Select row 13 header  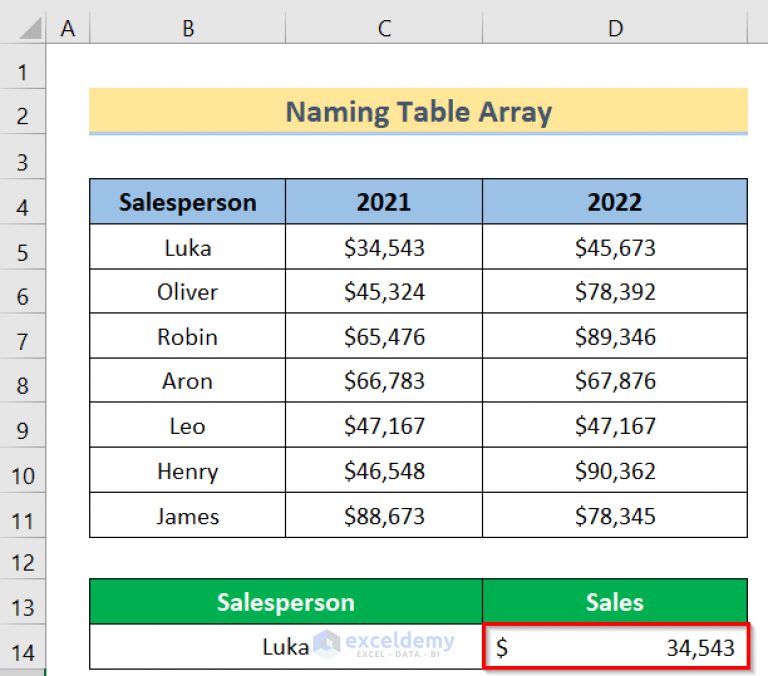(x=23, y=602)
